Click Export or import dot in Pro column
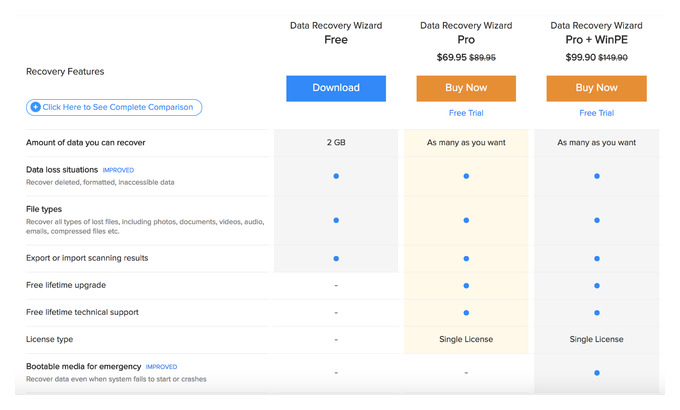 pyautogui.click(x=466, y=259)
